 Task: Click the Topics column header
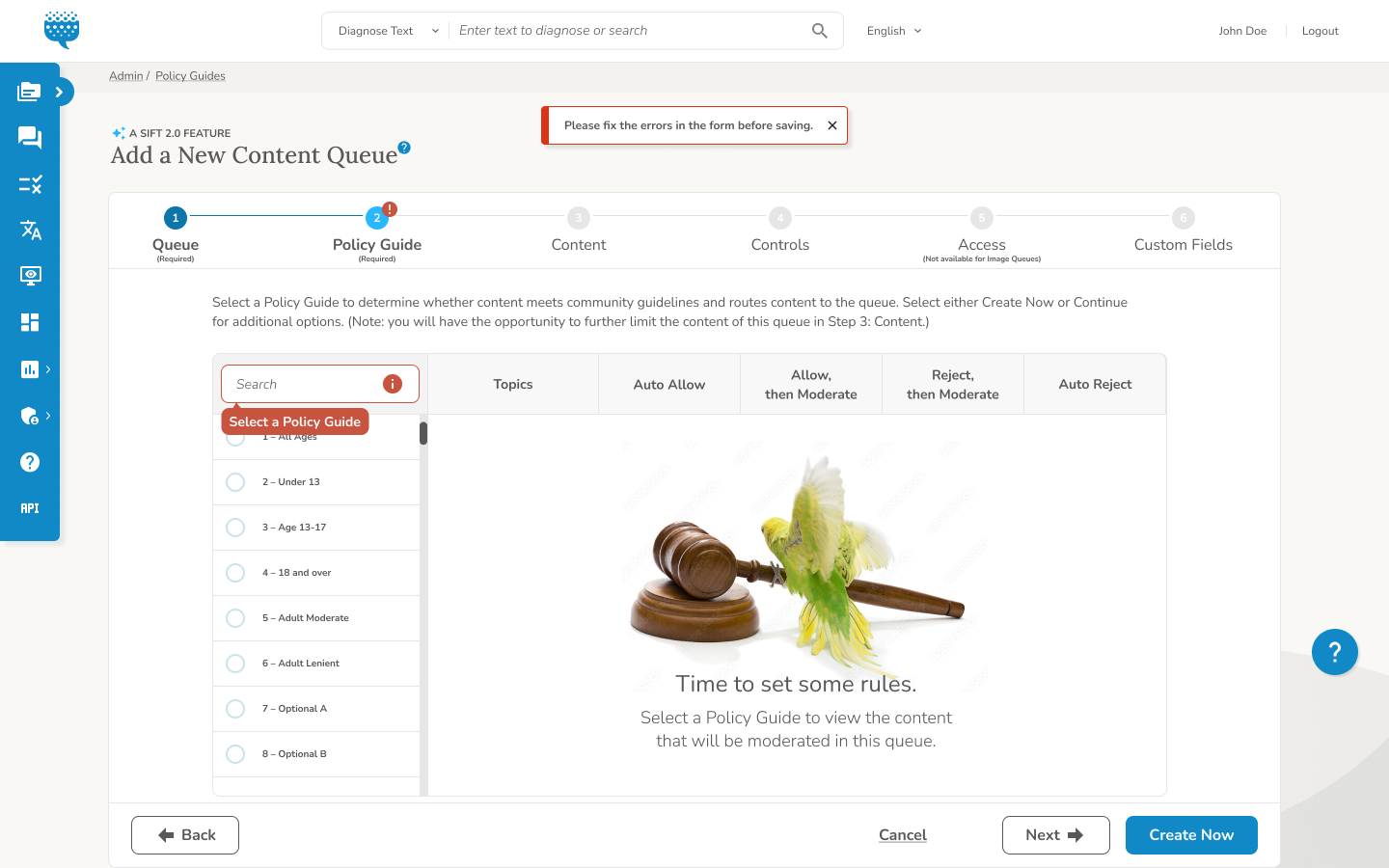click(x=513, y=384)
